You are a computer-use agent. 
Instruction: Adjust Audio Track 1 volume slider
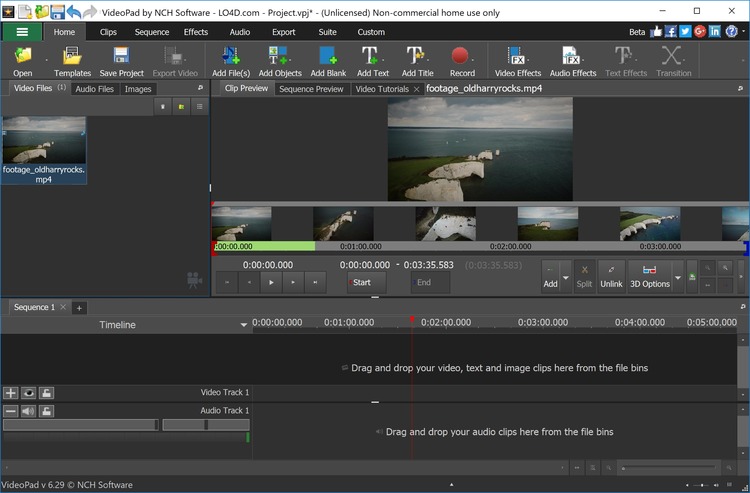80,425
